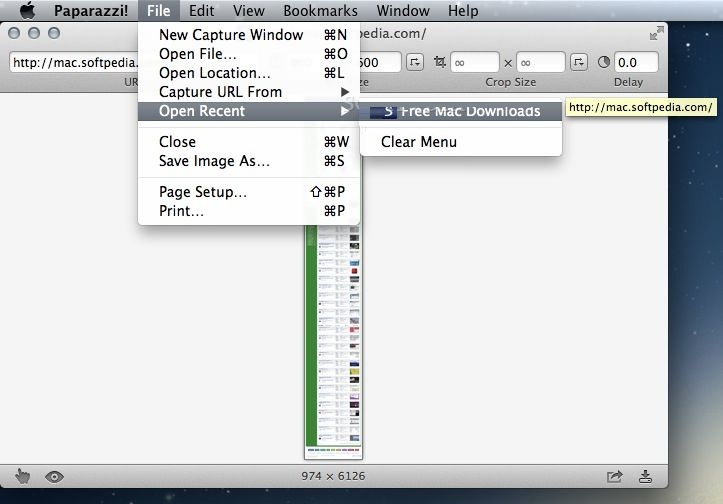Open the Bookmarks menu
Image resolution: width=723 pixels, height=504 pixels.
320,11
